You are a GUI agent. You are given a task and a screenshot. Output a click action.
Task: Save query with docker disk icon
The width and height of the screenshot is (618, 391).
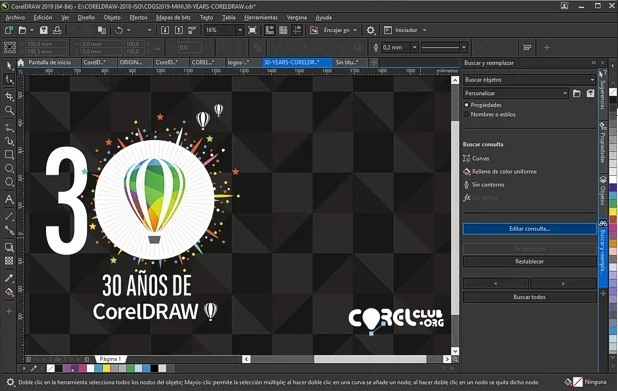(x=590, y=93)
